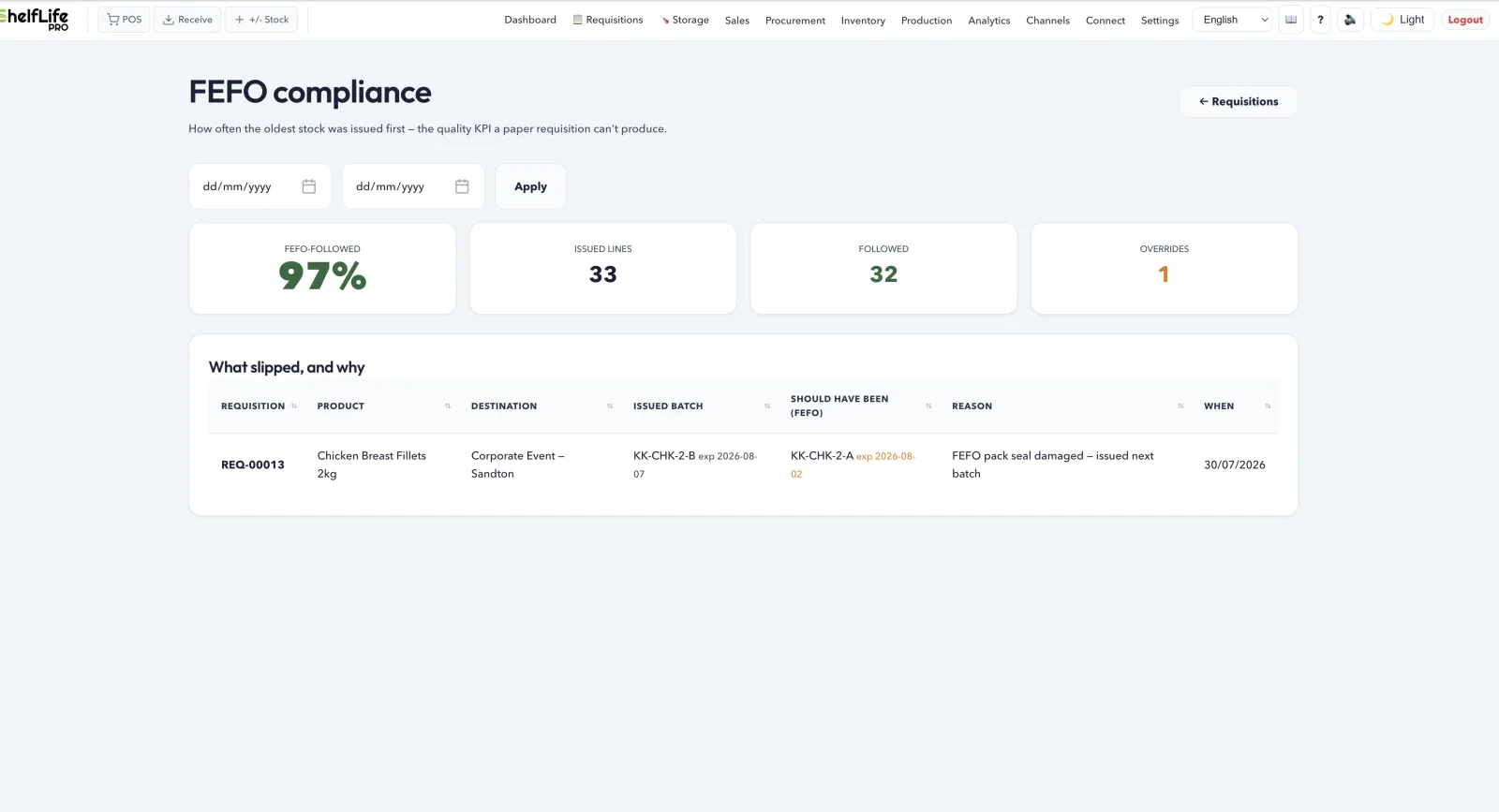
Task: Go back via the Requisitions button
Action: coord(1239,101)
